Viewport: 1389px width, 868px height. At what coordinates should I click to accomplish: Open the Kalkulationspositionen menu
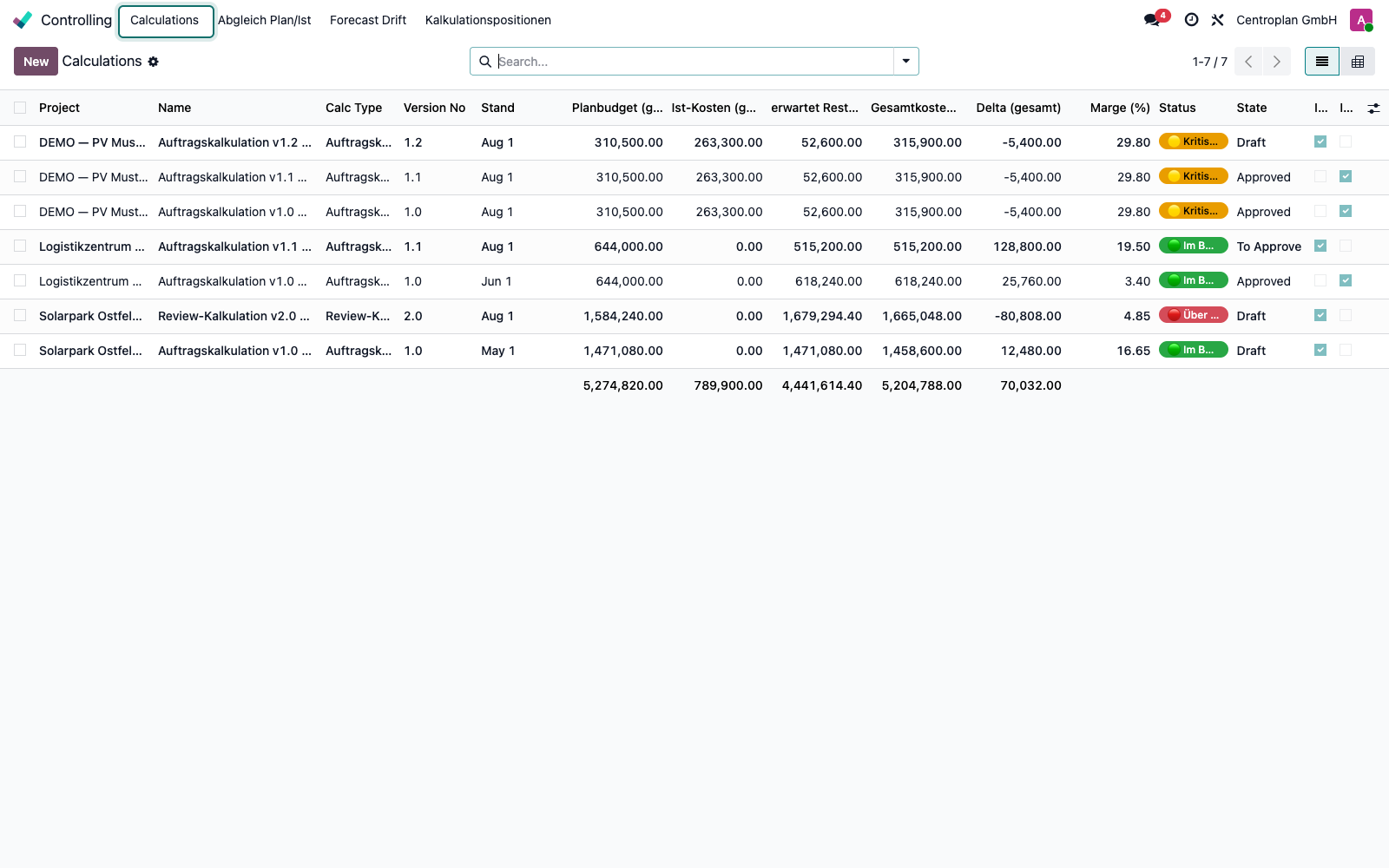[x=488, y=20]
